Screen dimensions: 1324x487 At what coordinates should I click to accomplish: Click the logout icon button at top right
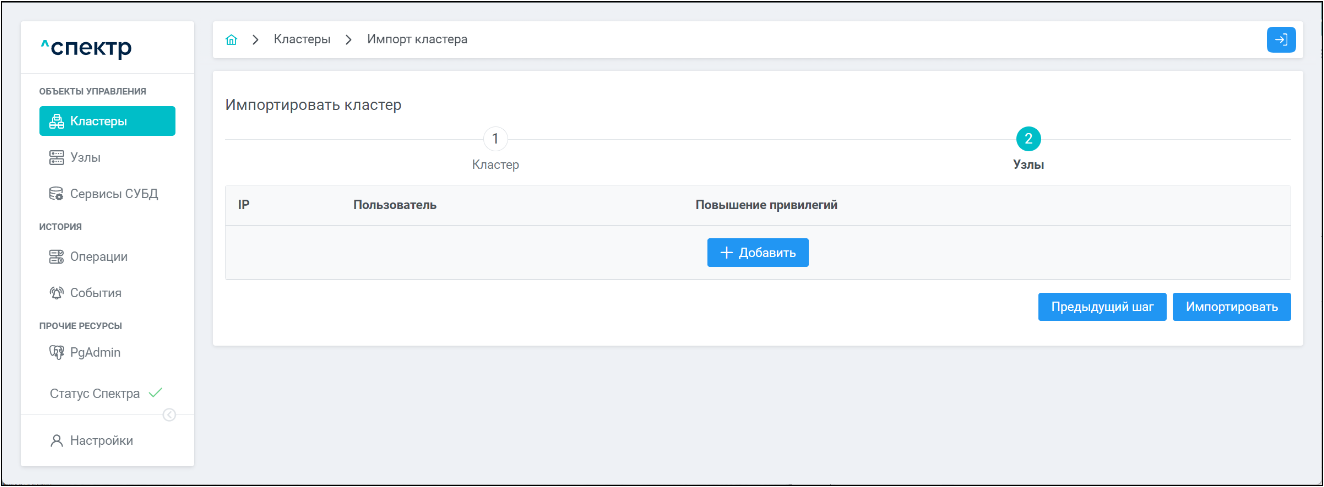pyautogui.click(x=1281, y=40)
